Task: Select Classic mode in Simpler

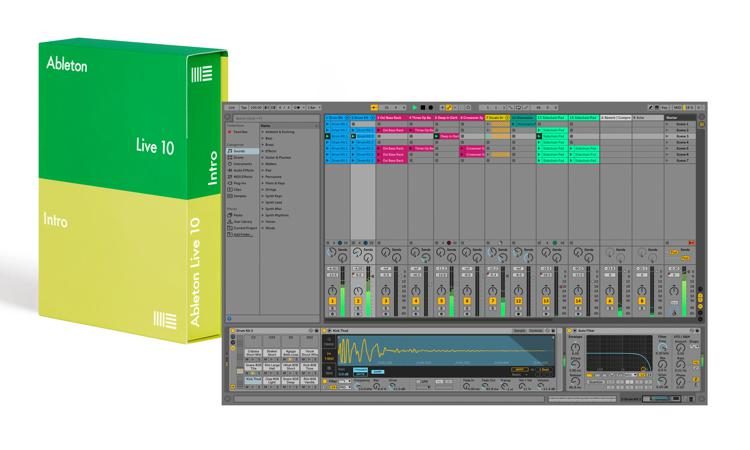Action: coord(329,342)
